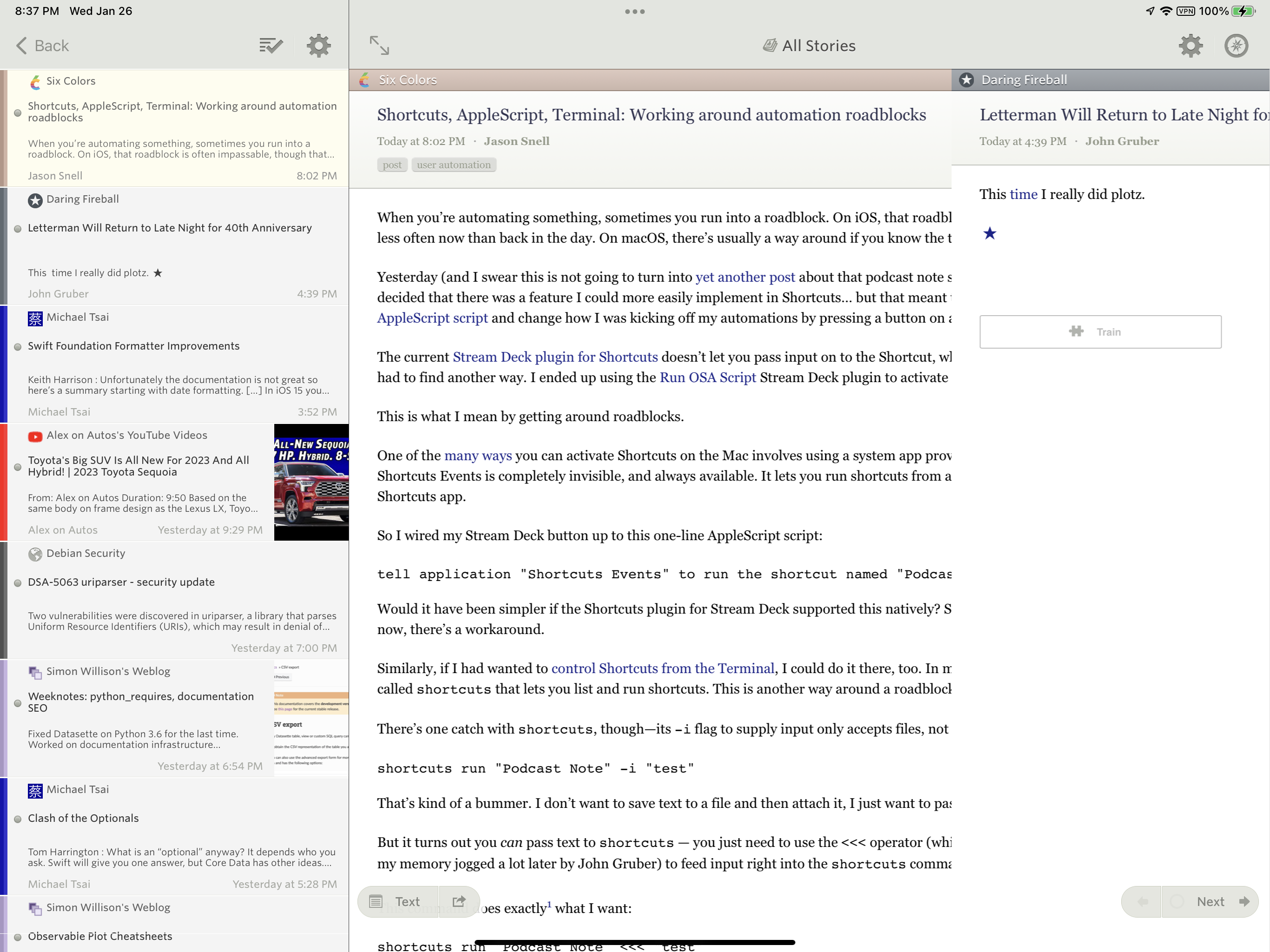The width and height of the screenshot is (1270, 952).
Task: Tap the blue star in Daring Fireball story
Action: click(989, 234)
